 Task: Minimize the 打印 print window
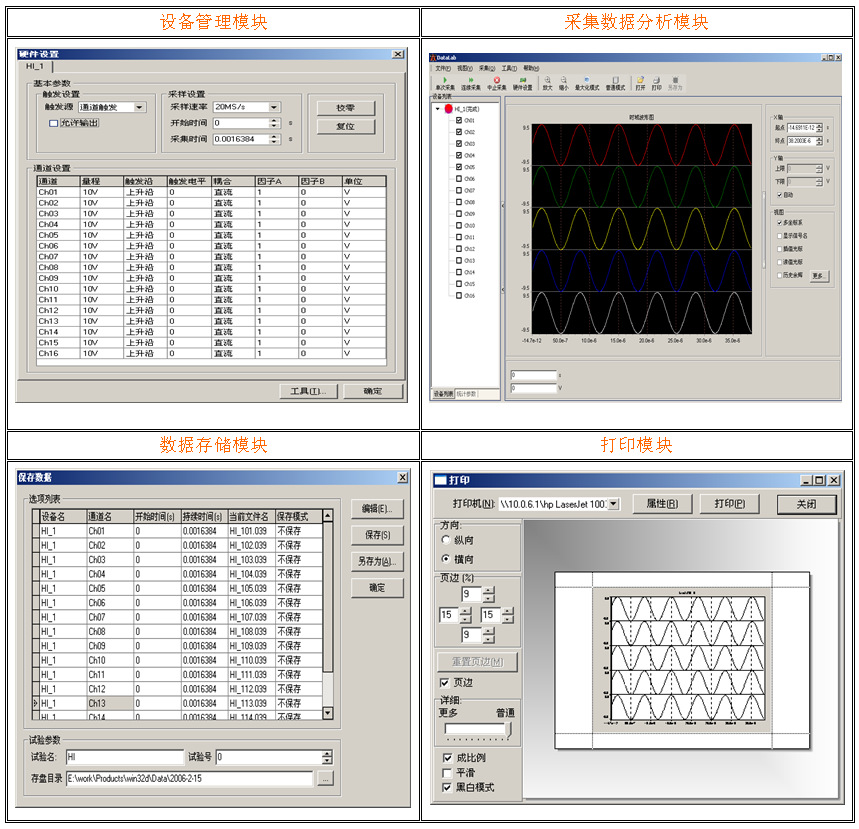[x=806, y=481]
